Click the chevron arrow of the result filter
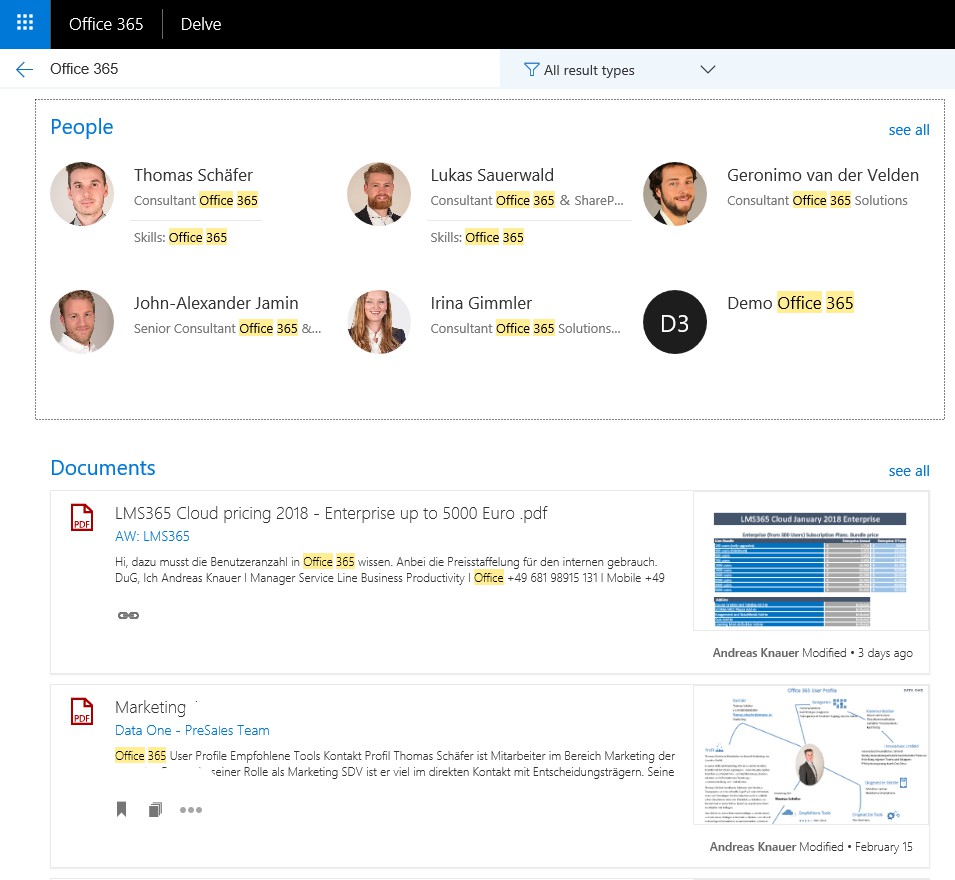This screenshot has width=955, height=880. [708, 70]
